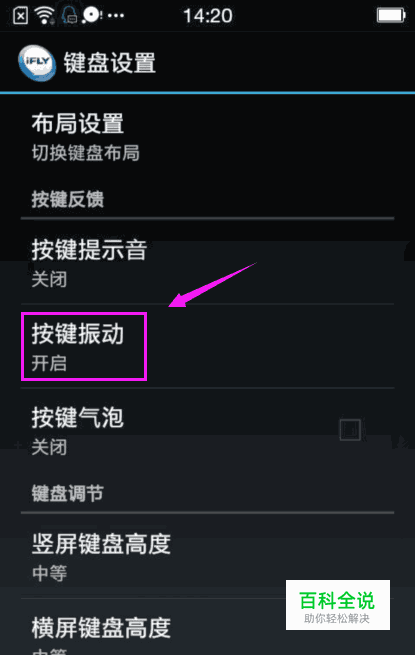
Task: Click the 百科全说 watermark badge
Action: click(338, 604)
